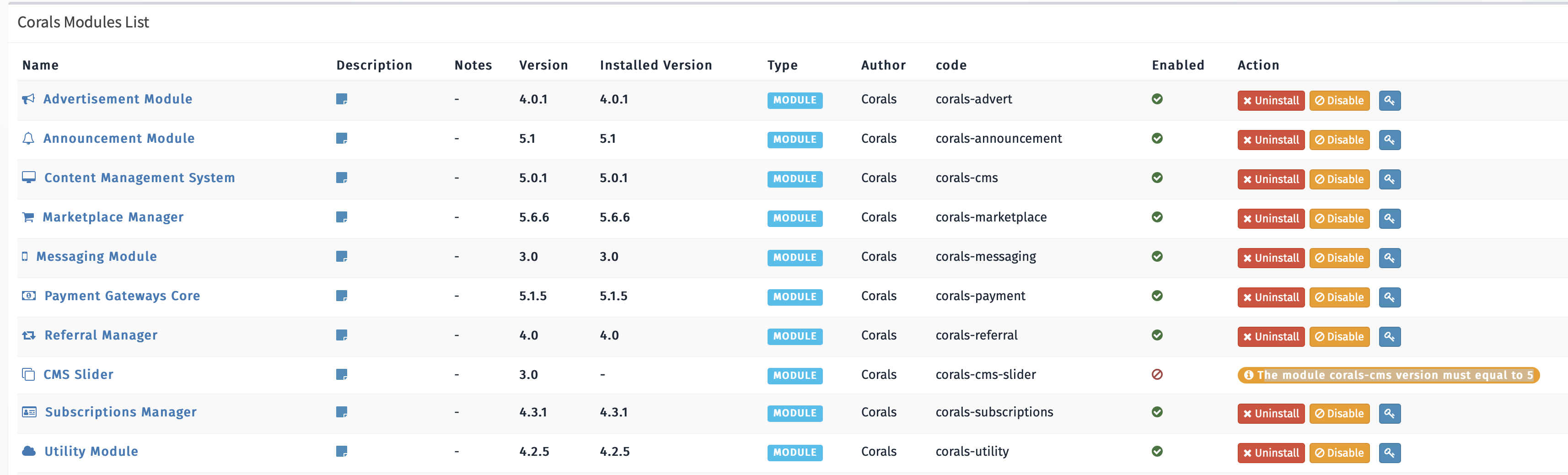The width and height of the screenshot is (1568, 475).
Task: Uninstall the Announcement Module
Action: [x=1271, y=140]
